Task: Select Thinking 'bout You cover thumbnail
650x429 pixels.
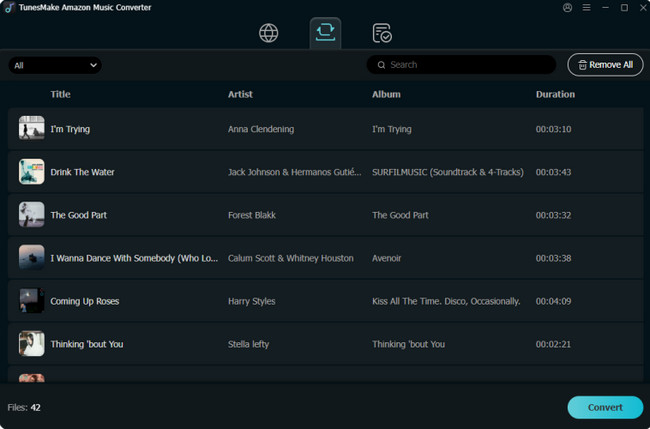Action: (32, 343)
